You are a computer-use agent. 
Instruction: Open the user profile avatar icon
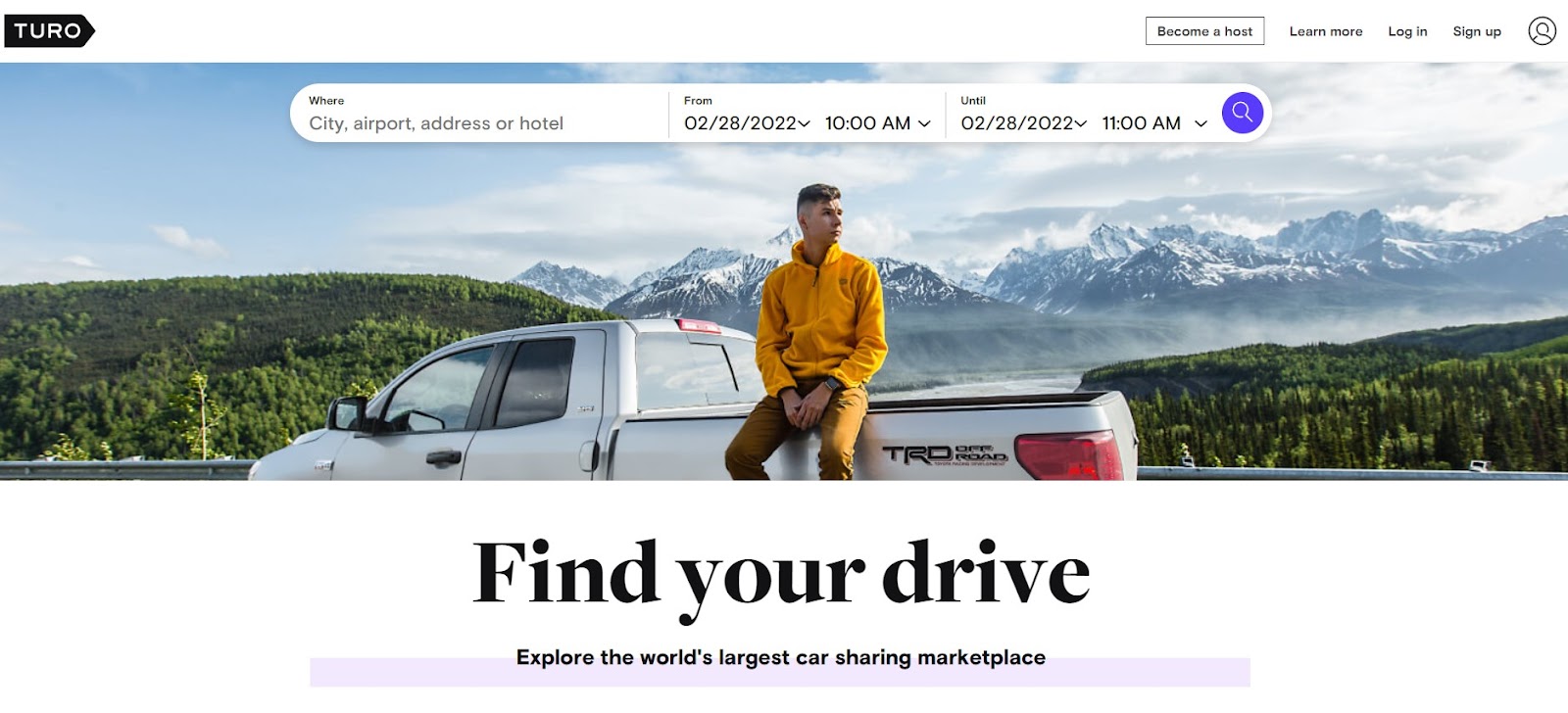click(1542, 31)
